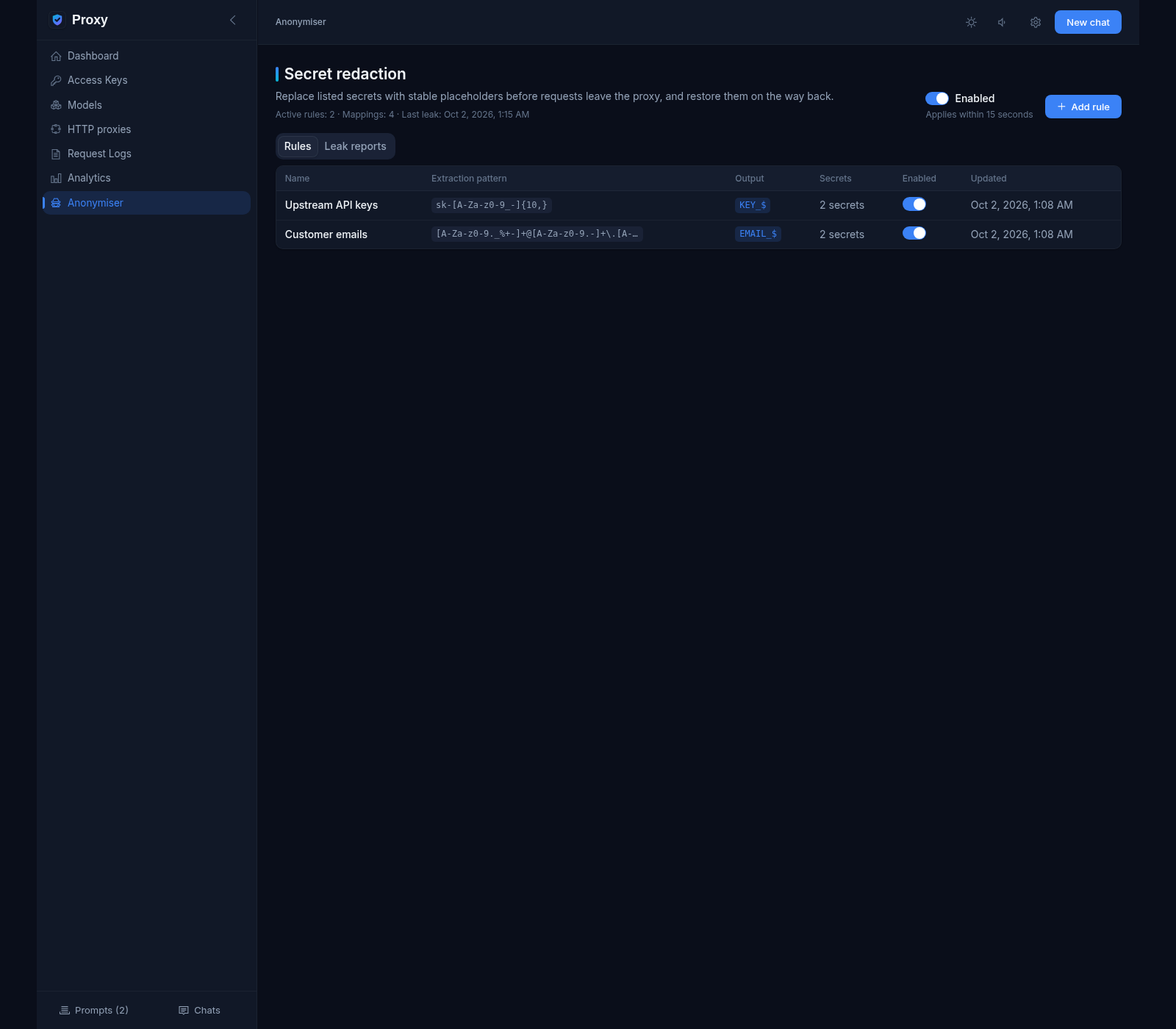Click the sk- extraction pattern code
This screenshot has width=1176, height=1029.
[492, 205]
